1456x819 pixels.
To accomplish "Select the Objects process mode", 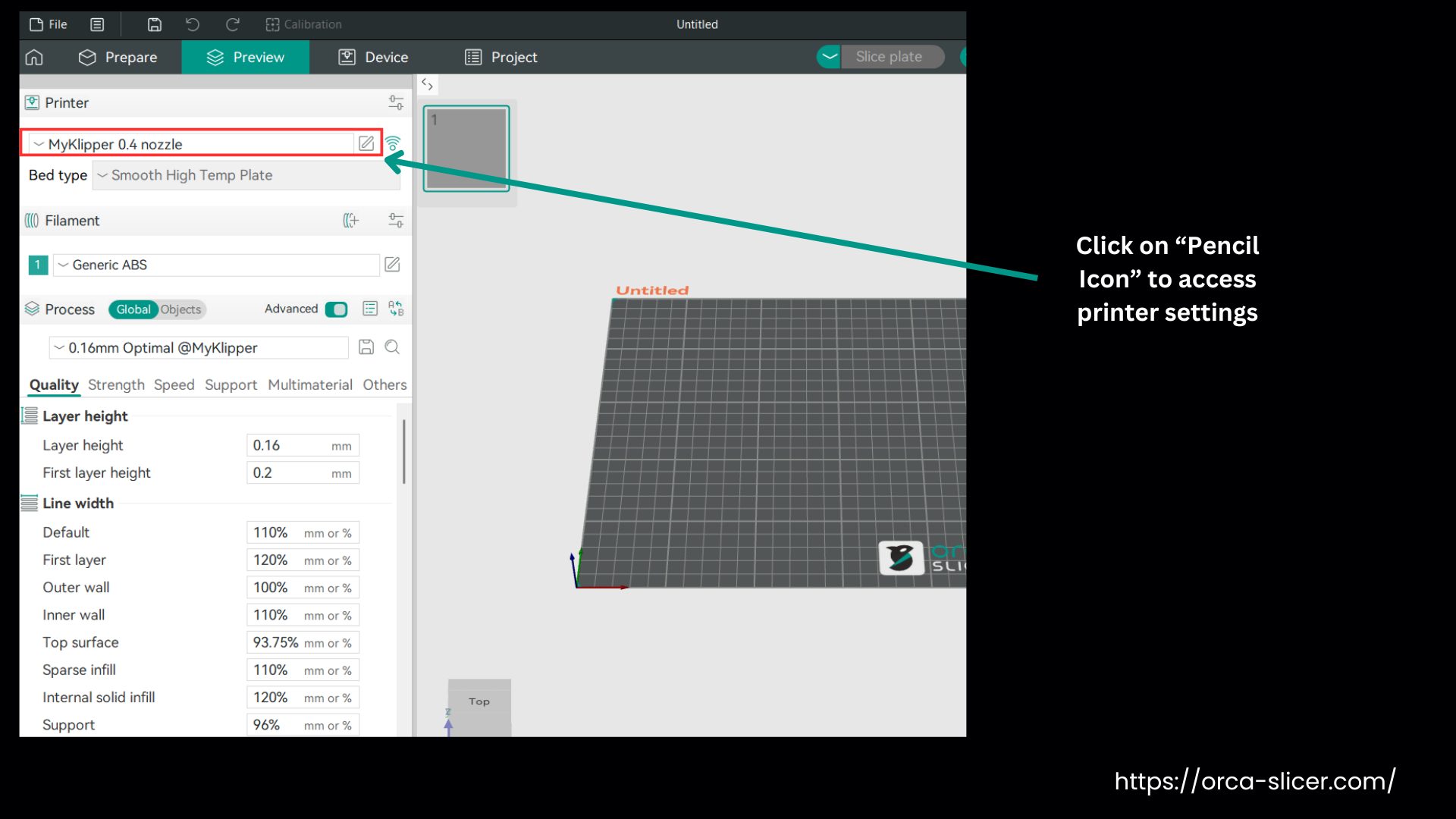I will click(x=181, y=309).
